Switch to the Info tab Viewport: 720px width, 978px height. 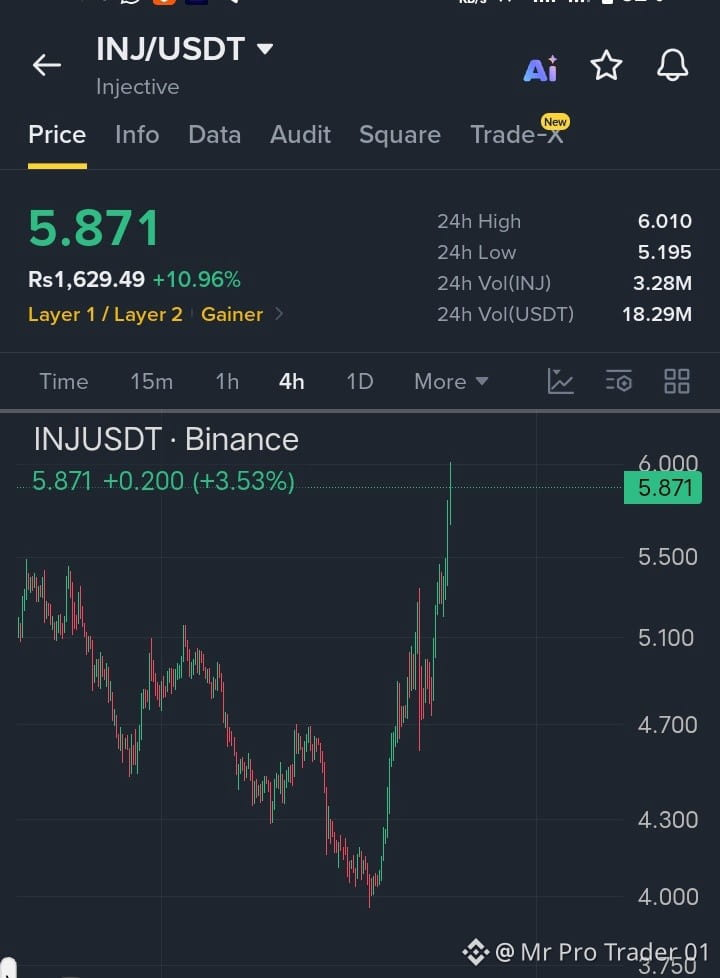pos(137,135)
